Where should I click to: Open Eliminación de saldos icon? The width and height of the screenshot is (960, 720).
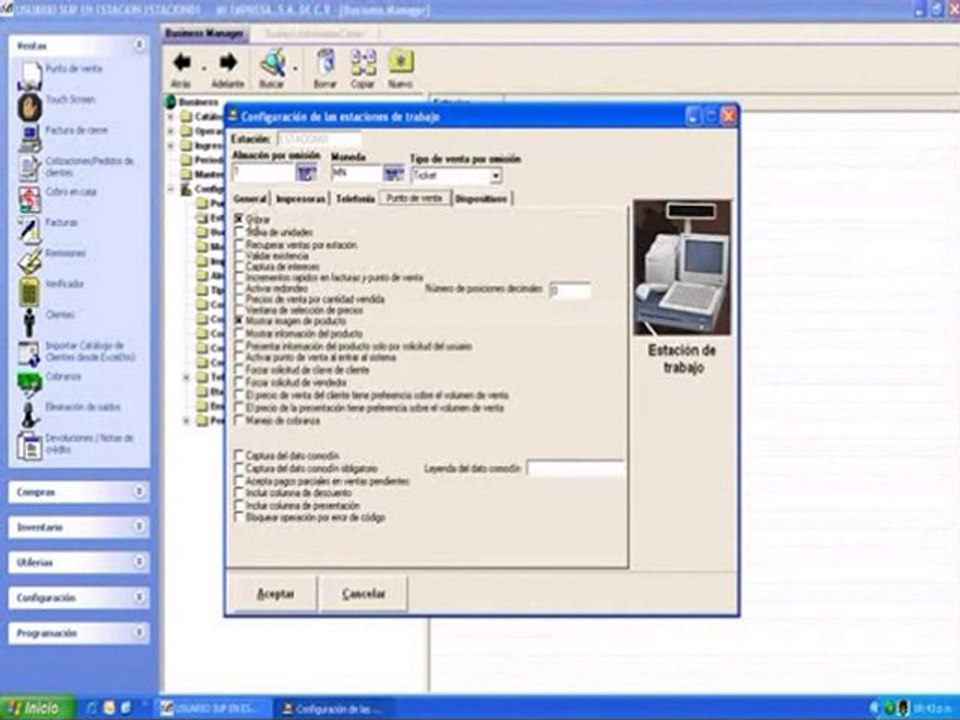click(29, 414)
